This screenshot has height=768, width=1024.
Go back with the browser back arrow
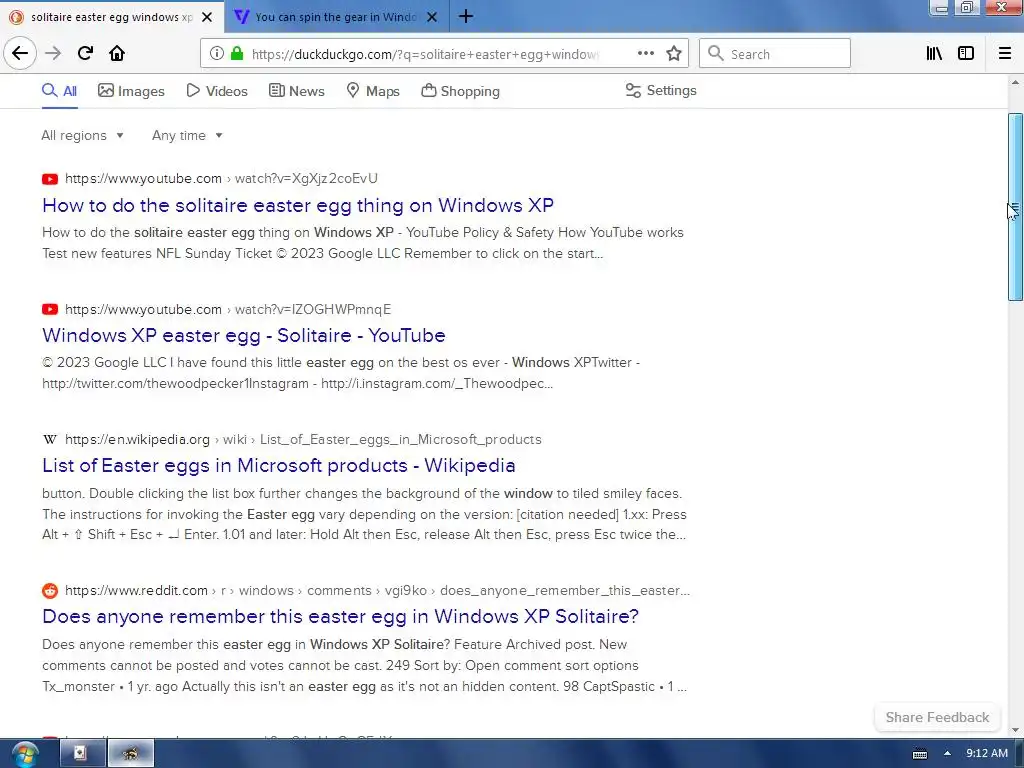[x=20, y=53]
